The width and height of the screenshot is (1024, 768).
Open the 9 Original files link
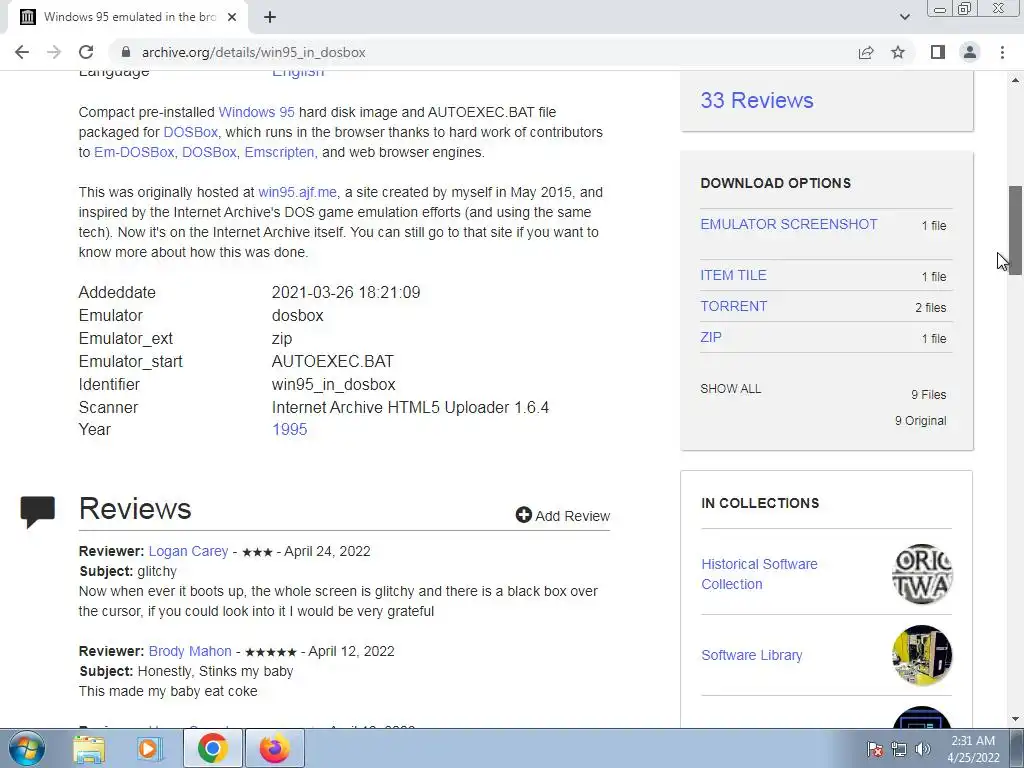[x=920, y=421]
